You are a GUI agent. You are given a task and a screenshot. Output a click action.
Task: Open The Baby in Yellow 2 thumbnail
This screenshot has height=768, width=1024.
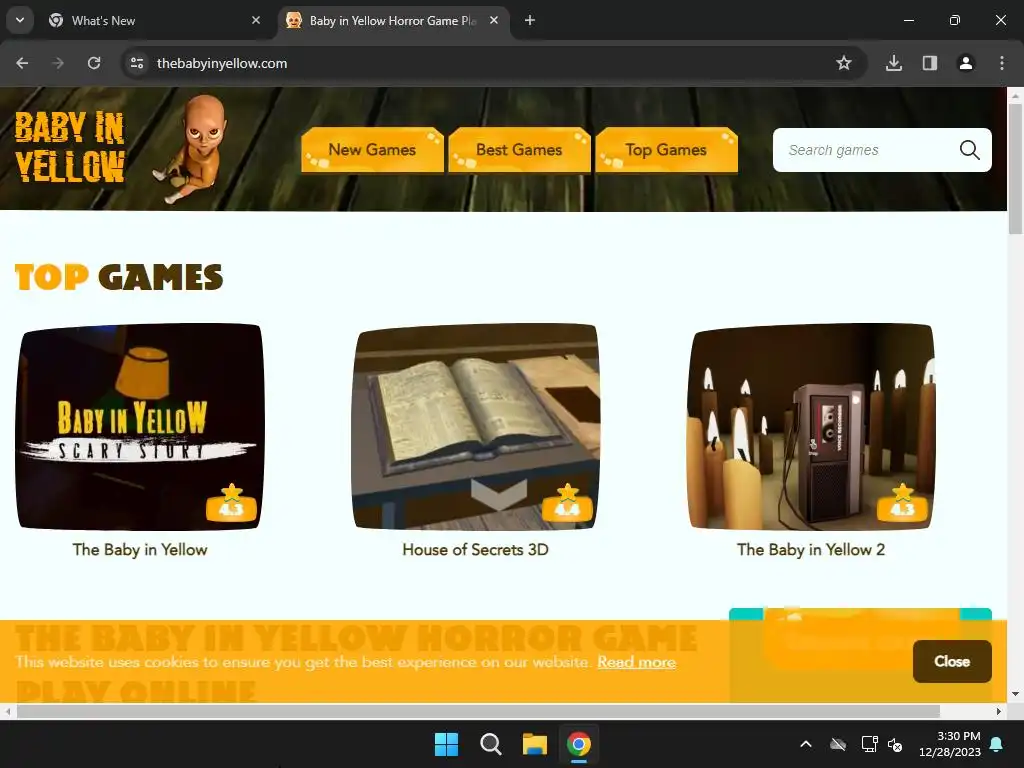(811, 426)
